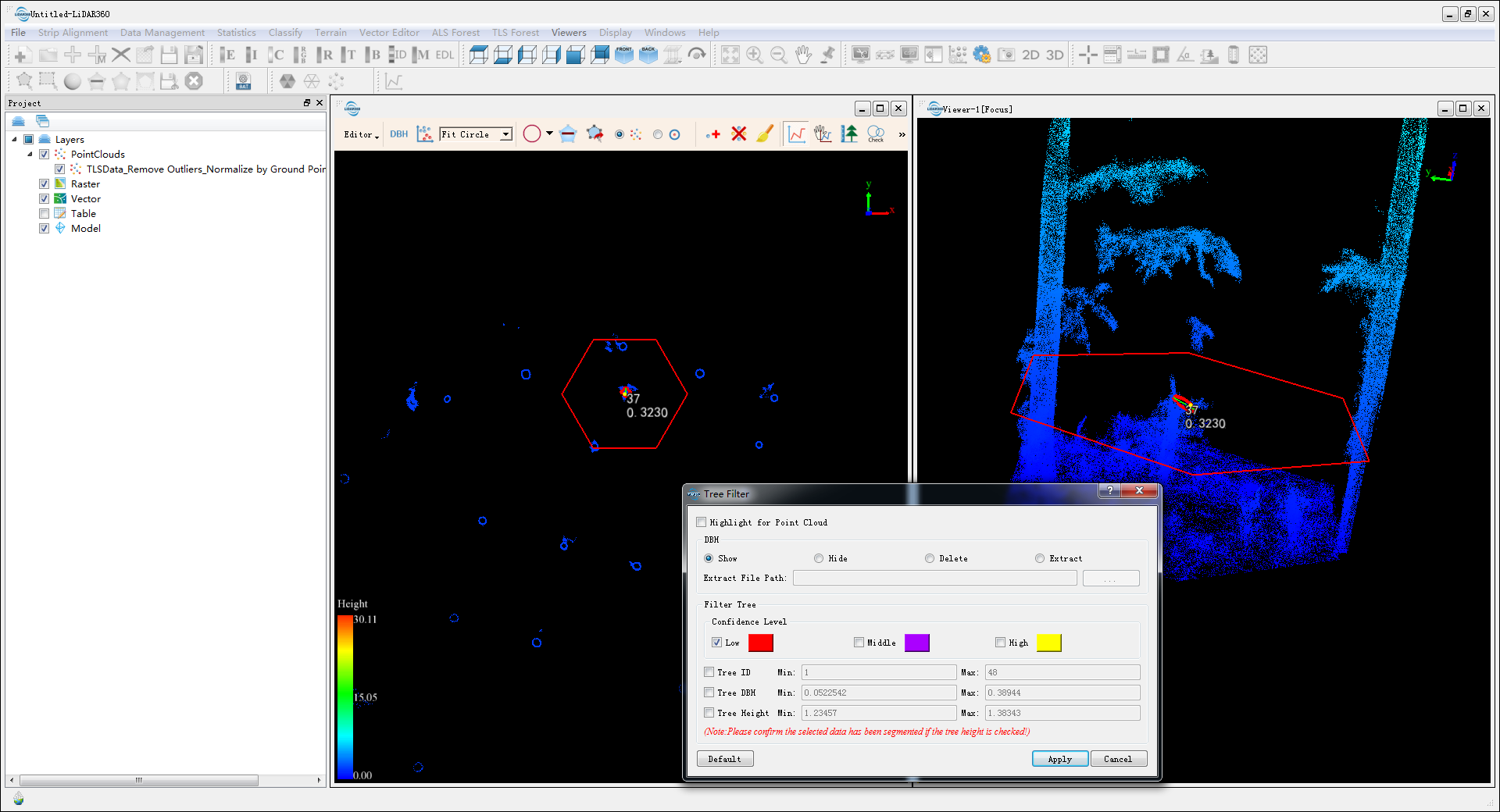The width and height of the screenshot is (1500, 812).
Task: Open the Terrain menu
Action: 330,33
